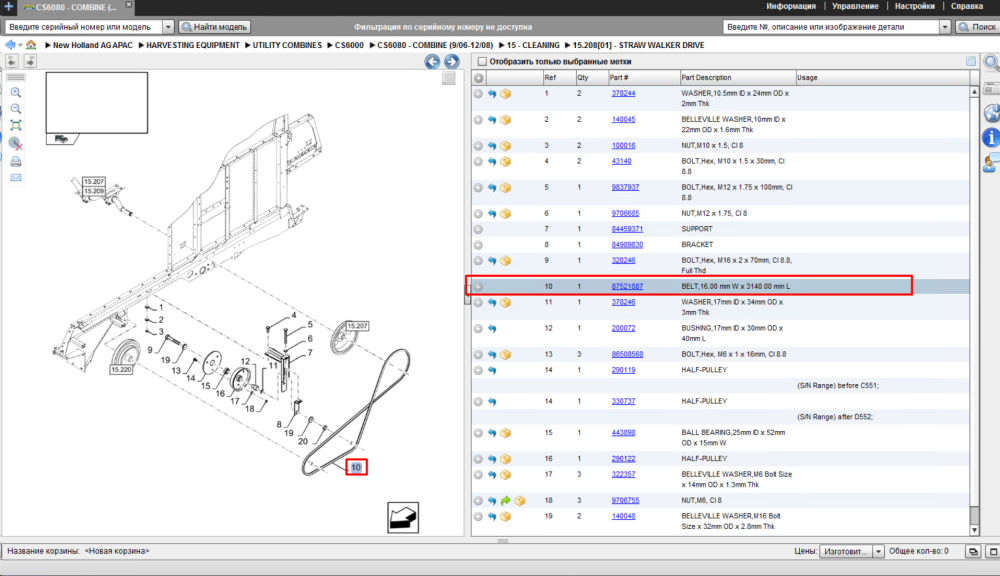This screenshot has height=576, width=1000.
Task: Open the 'Цены' price type dropdown
Action: (878, 551)
